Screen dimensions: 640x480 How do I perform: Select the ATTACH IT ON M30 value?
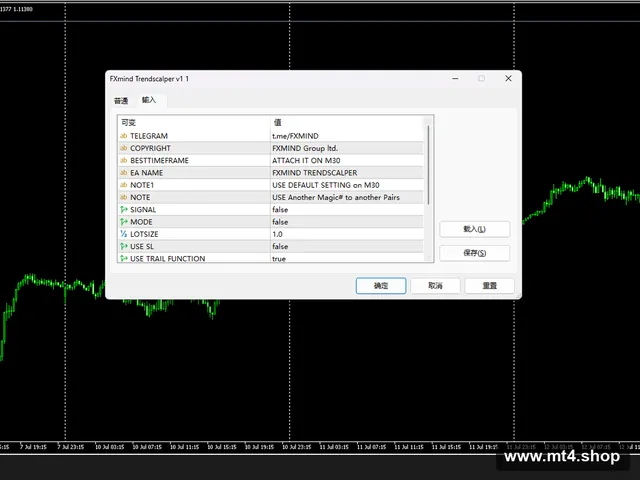[347, 160]
